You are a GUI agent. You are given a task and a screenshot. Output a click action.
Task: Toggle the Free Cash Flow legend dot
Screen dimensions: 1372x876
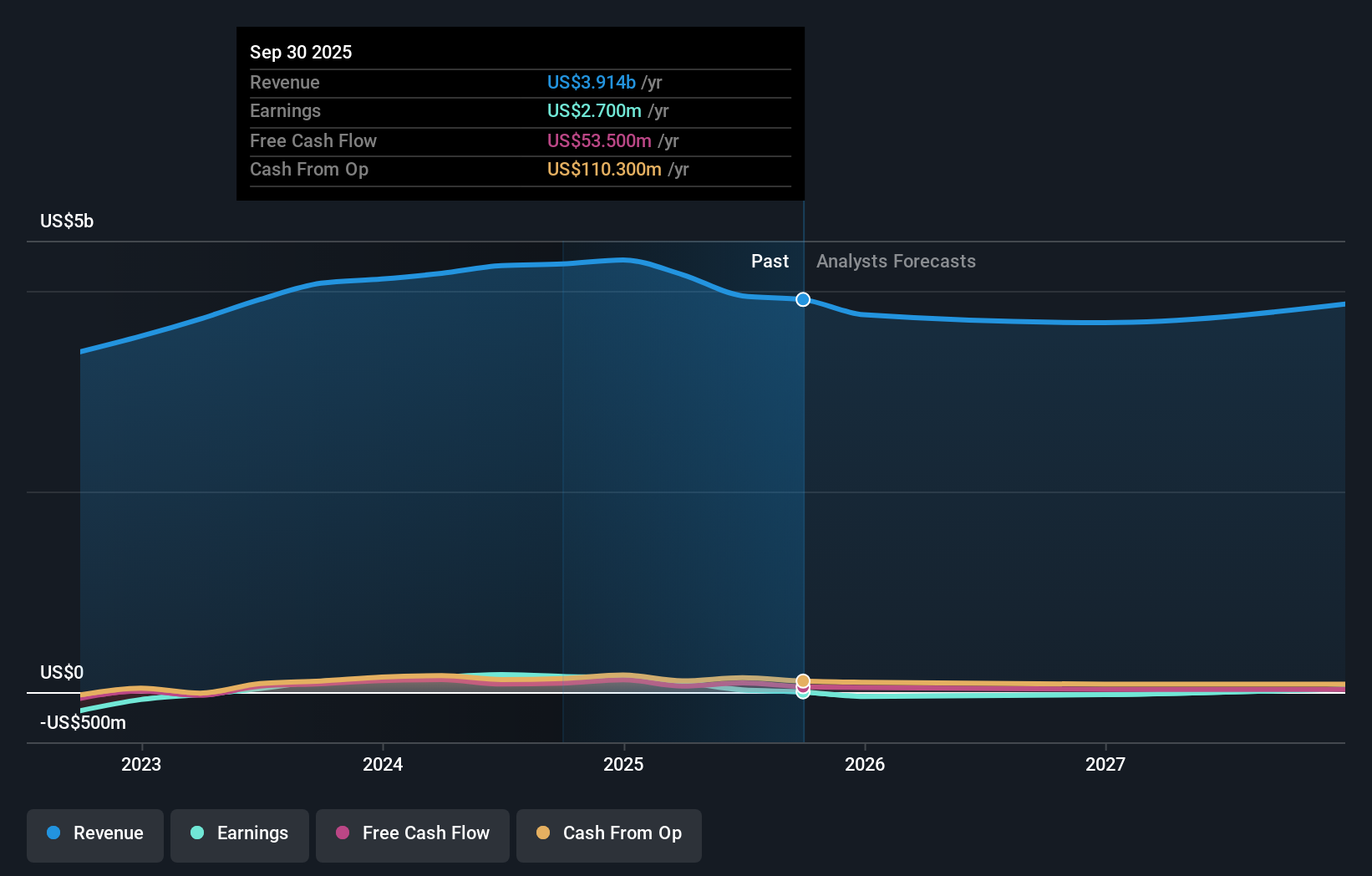(343, 833)
